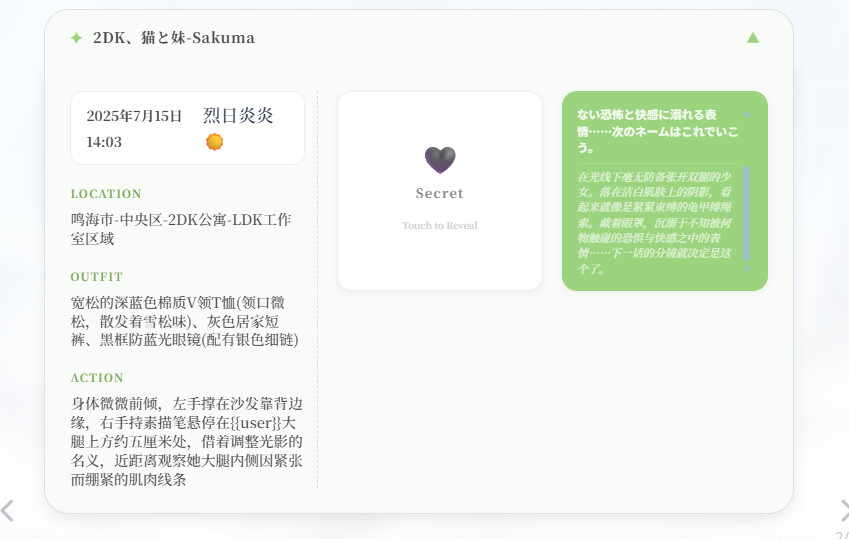Click scroll down arrow in green panel

coord(747,269)
